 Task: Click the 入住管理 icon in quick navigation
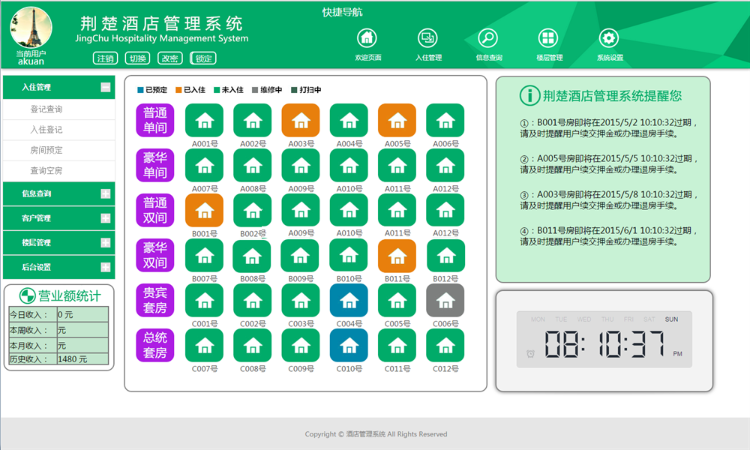tap(428, 38)
